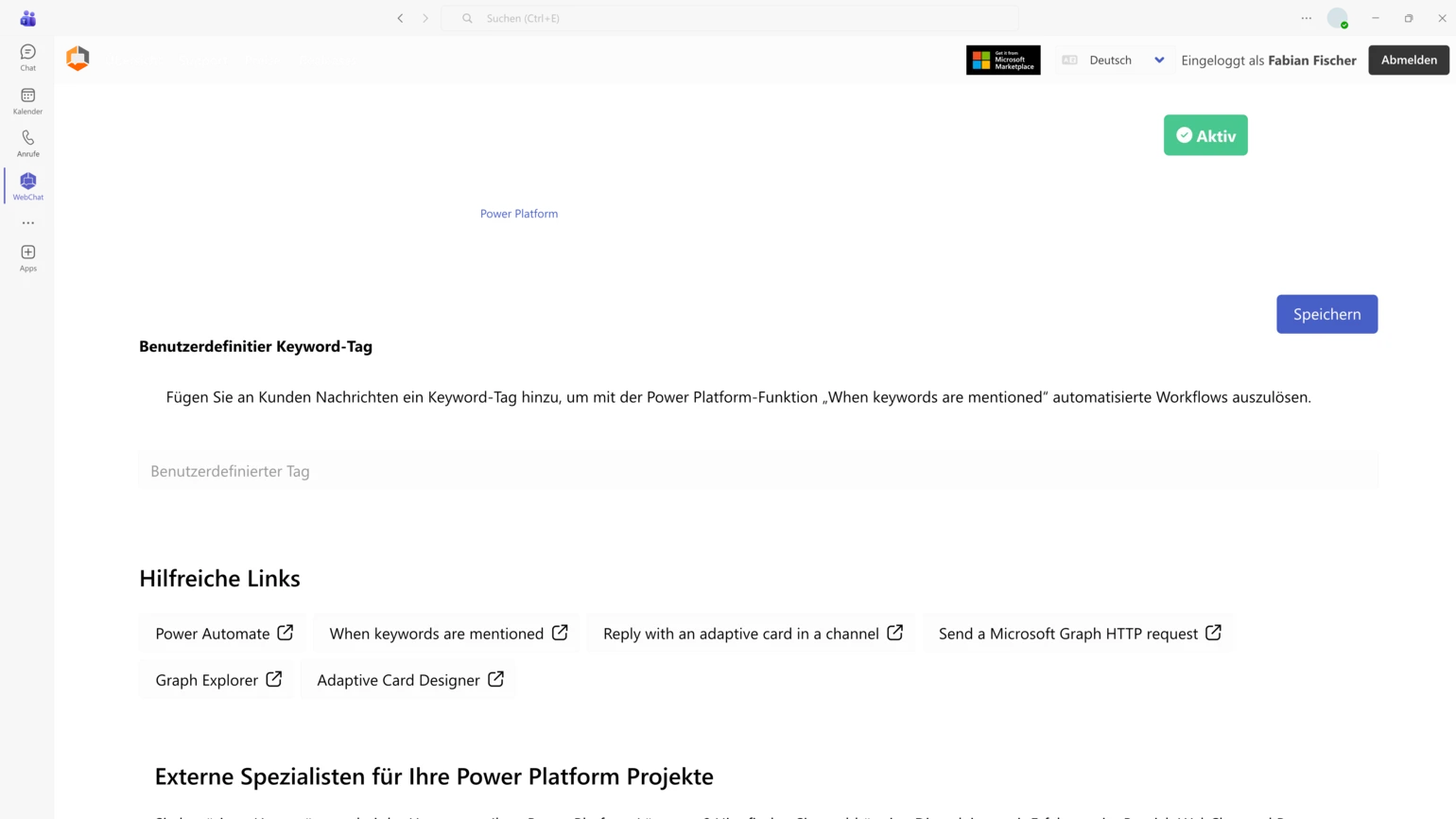
Task: Open the Deutsch language dropdown
Action: pyautogui.click(x=1116, y=60)
